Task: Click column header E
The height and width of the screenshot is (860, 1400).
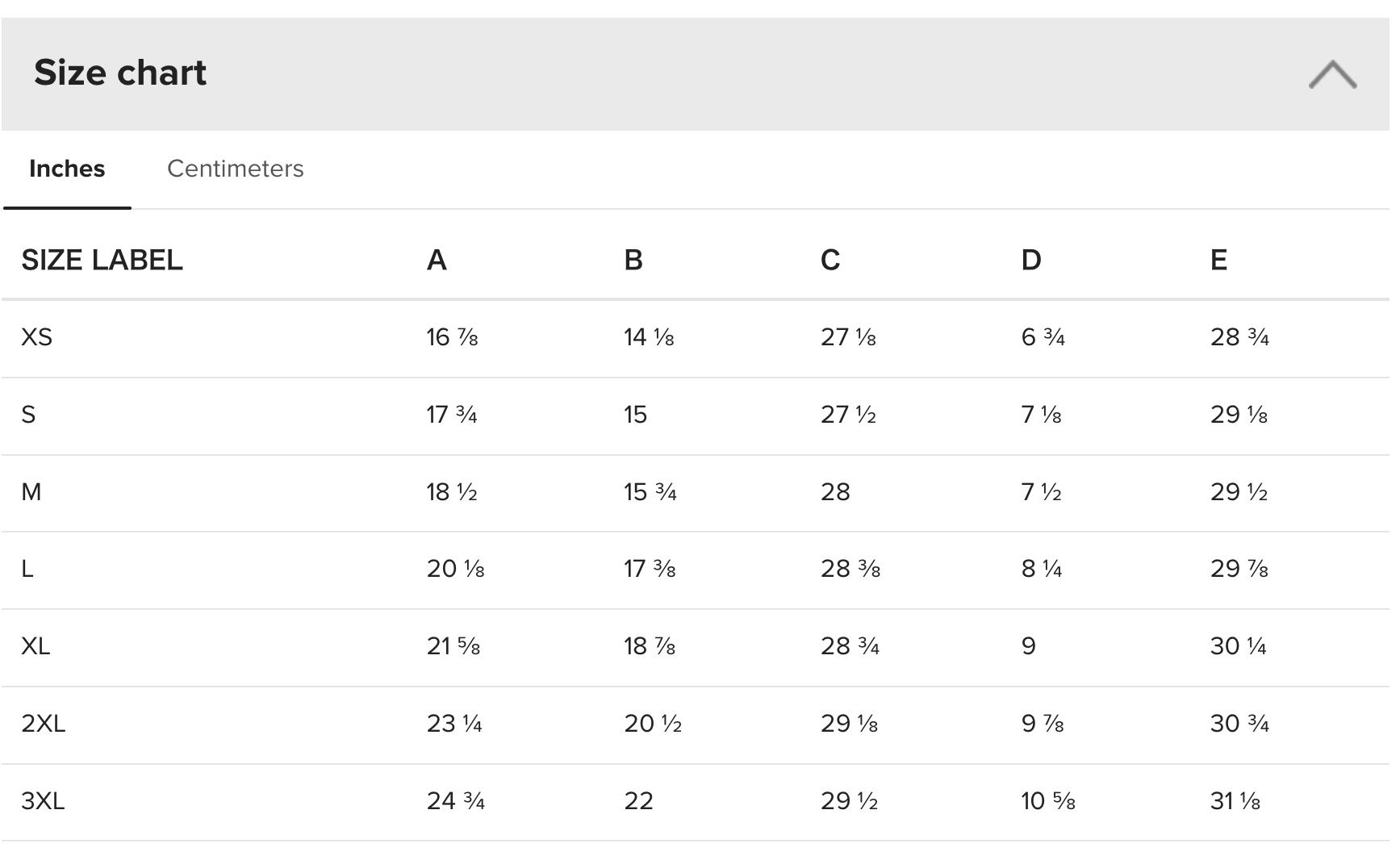Action: (1218, 260)
